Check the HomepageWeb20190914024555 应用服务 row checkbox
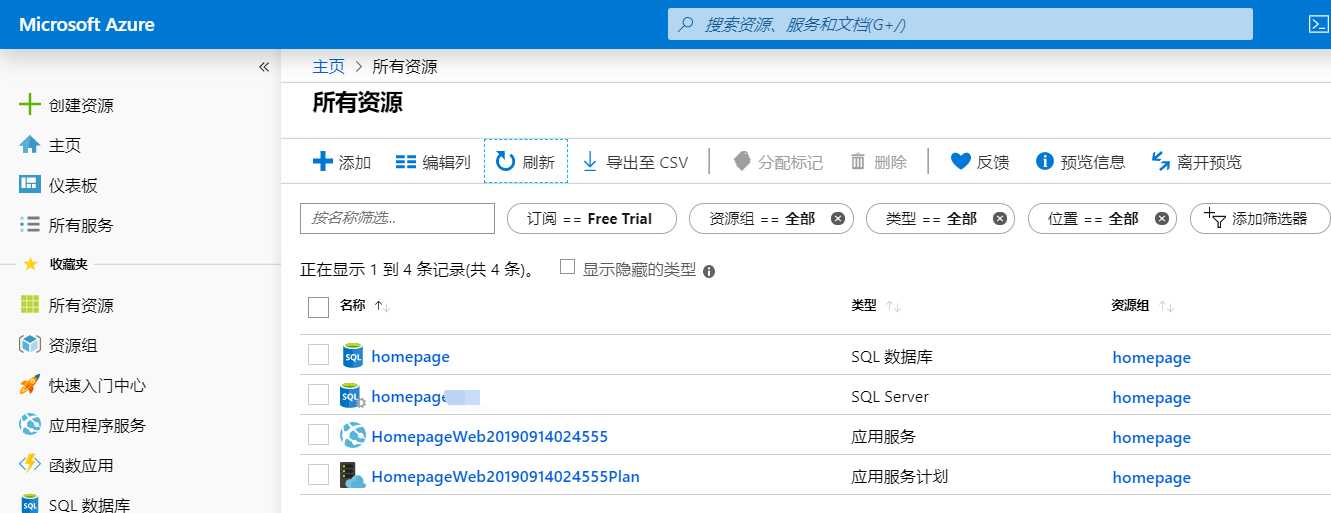 318,435
